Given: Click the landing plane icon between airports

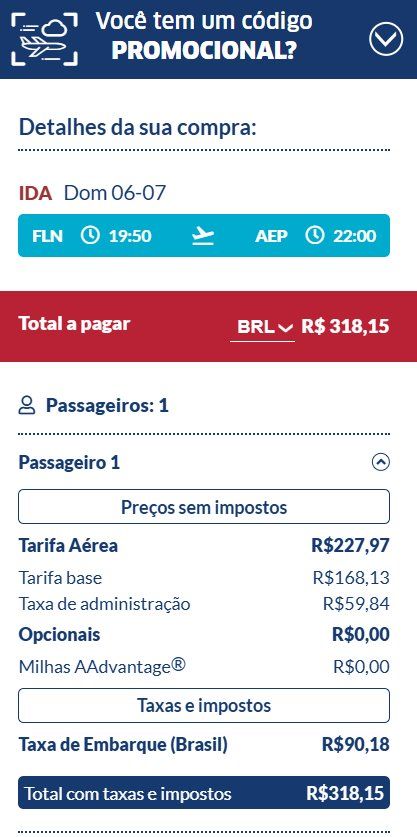Looking at the screenshot, I should 203,235.
